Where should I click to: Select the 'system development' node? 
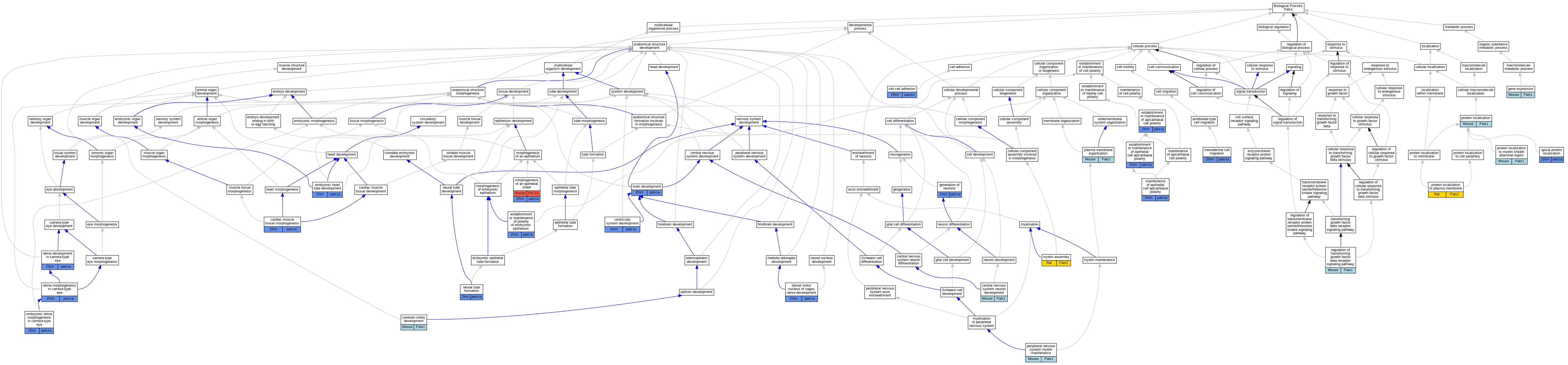point(627,92)
